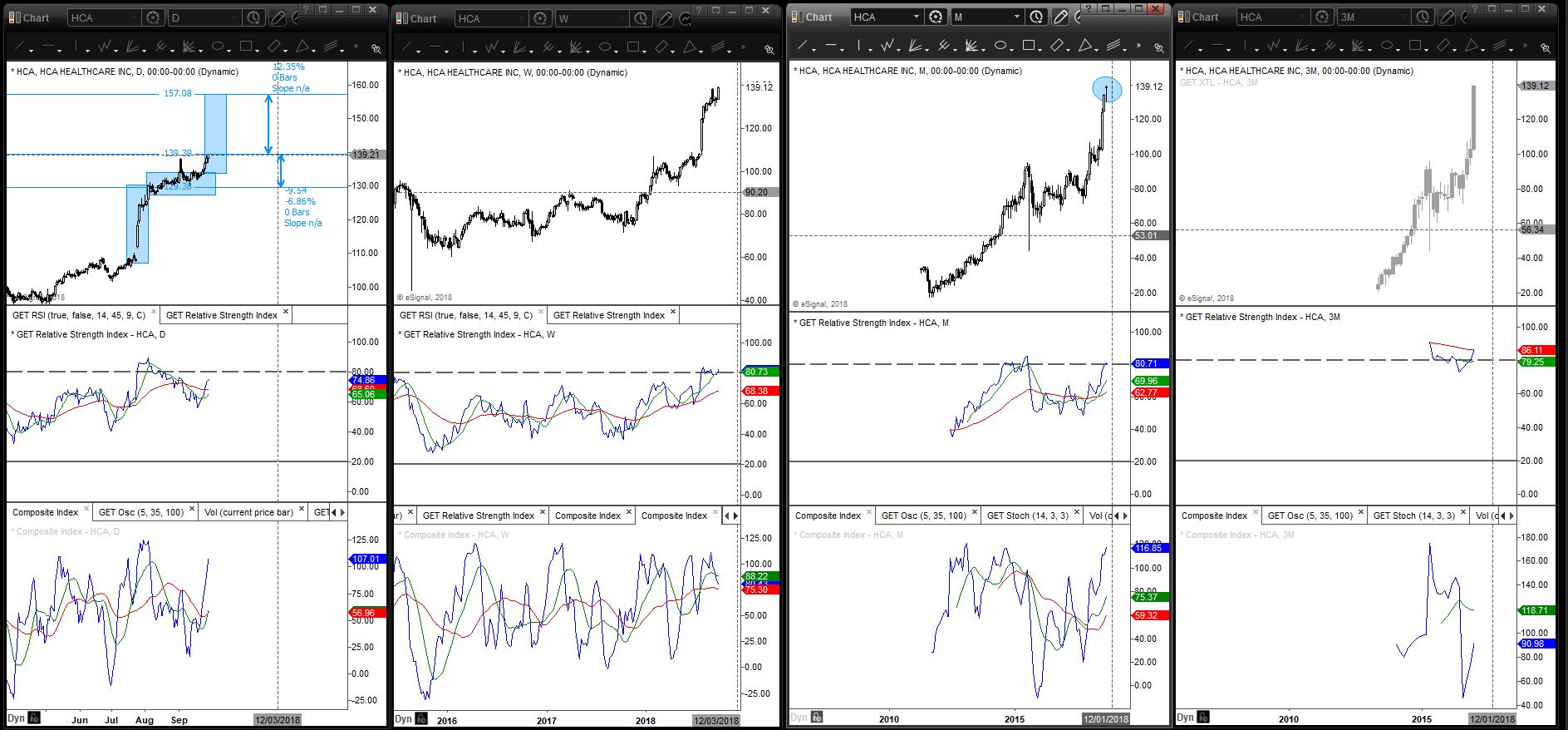Open the 3M interval dropdown in 3M chart
The width and height of the screenshot is (1568, 730).
click(x=1404, y=17)
